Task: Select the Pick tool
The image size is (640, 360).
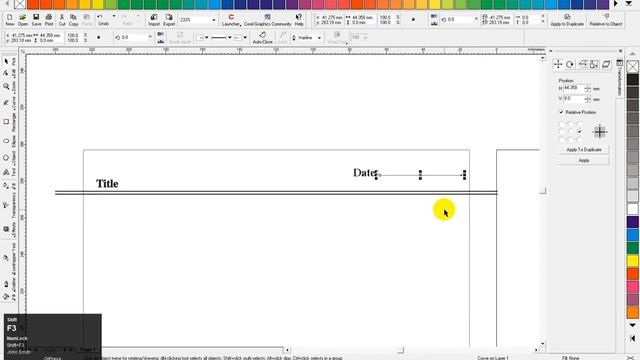Action: (x=6, y=61)
